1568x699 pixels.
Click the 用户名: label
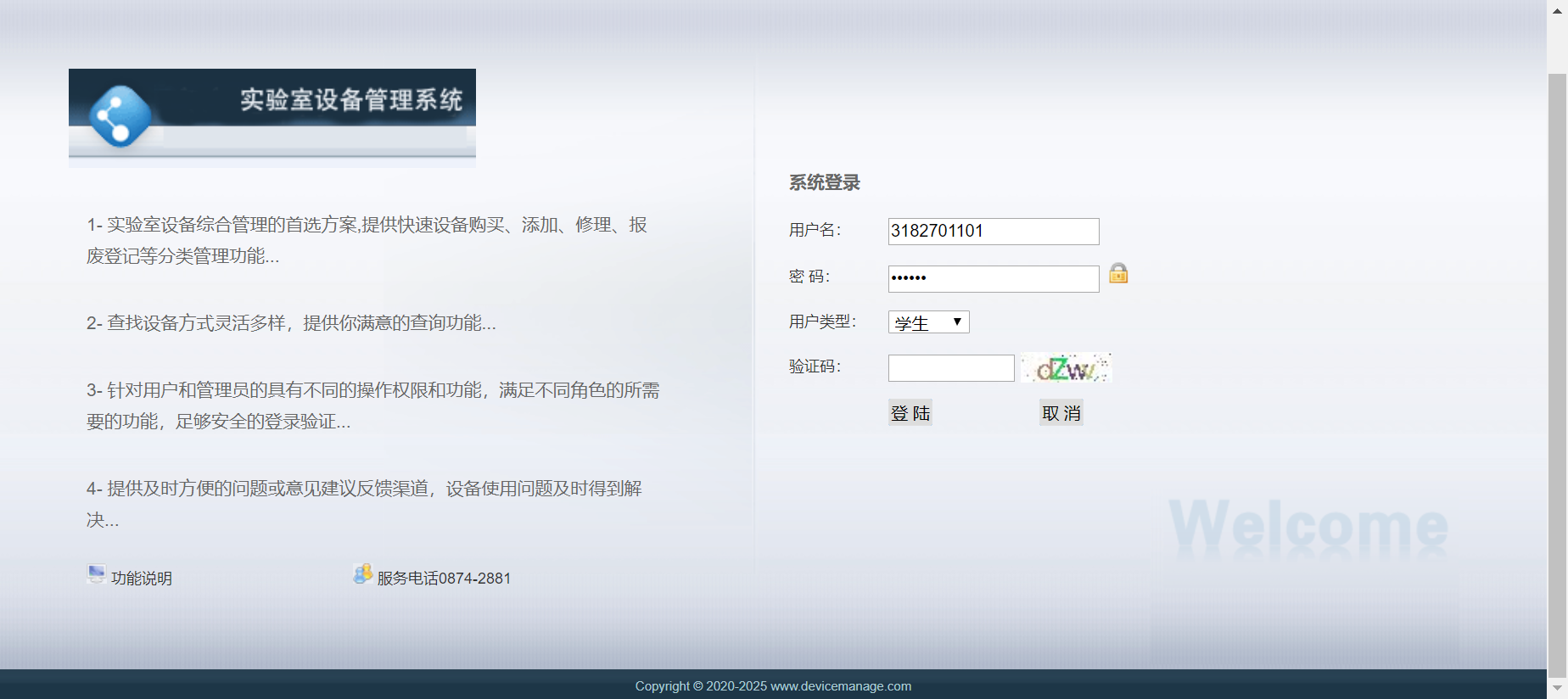[x=815, y=230]
